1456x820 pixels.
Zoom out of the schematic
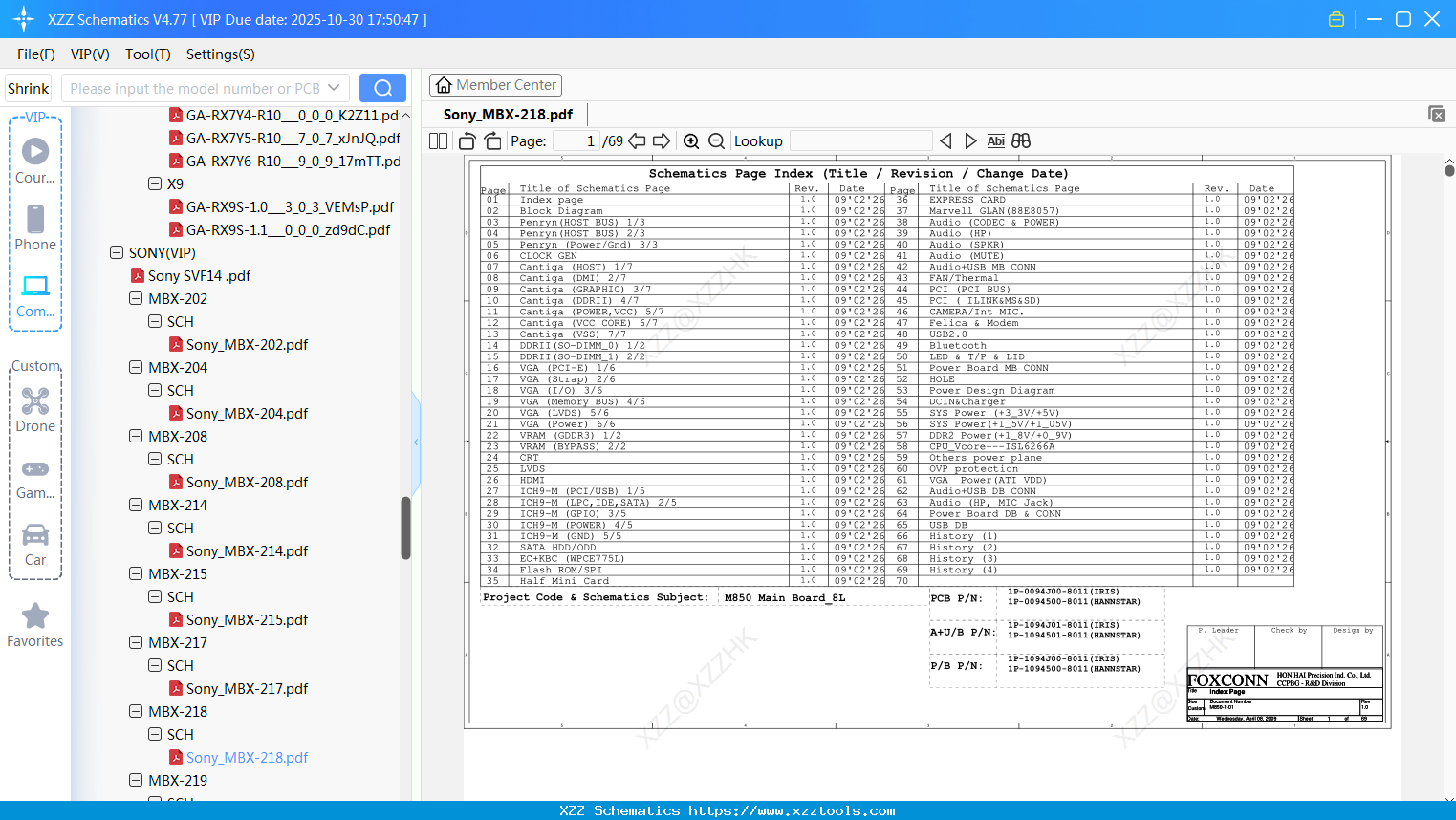tap(717, 141)
